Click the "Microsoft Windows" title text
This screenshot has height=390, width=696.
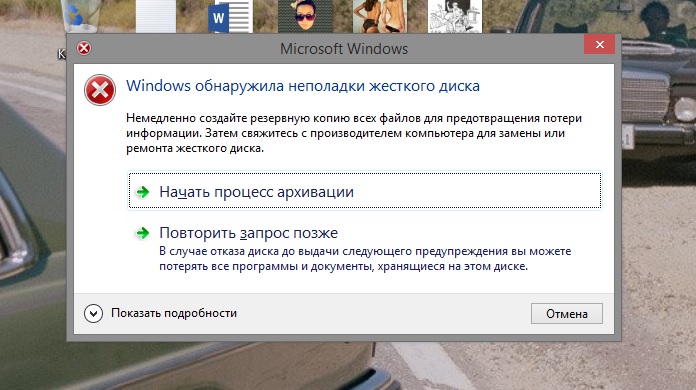344,49
